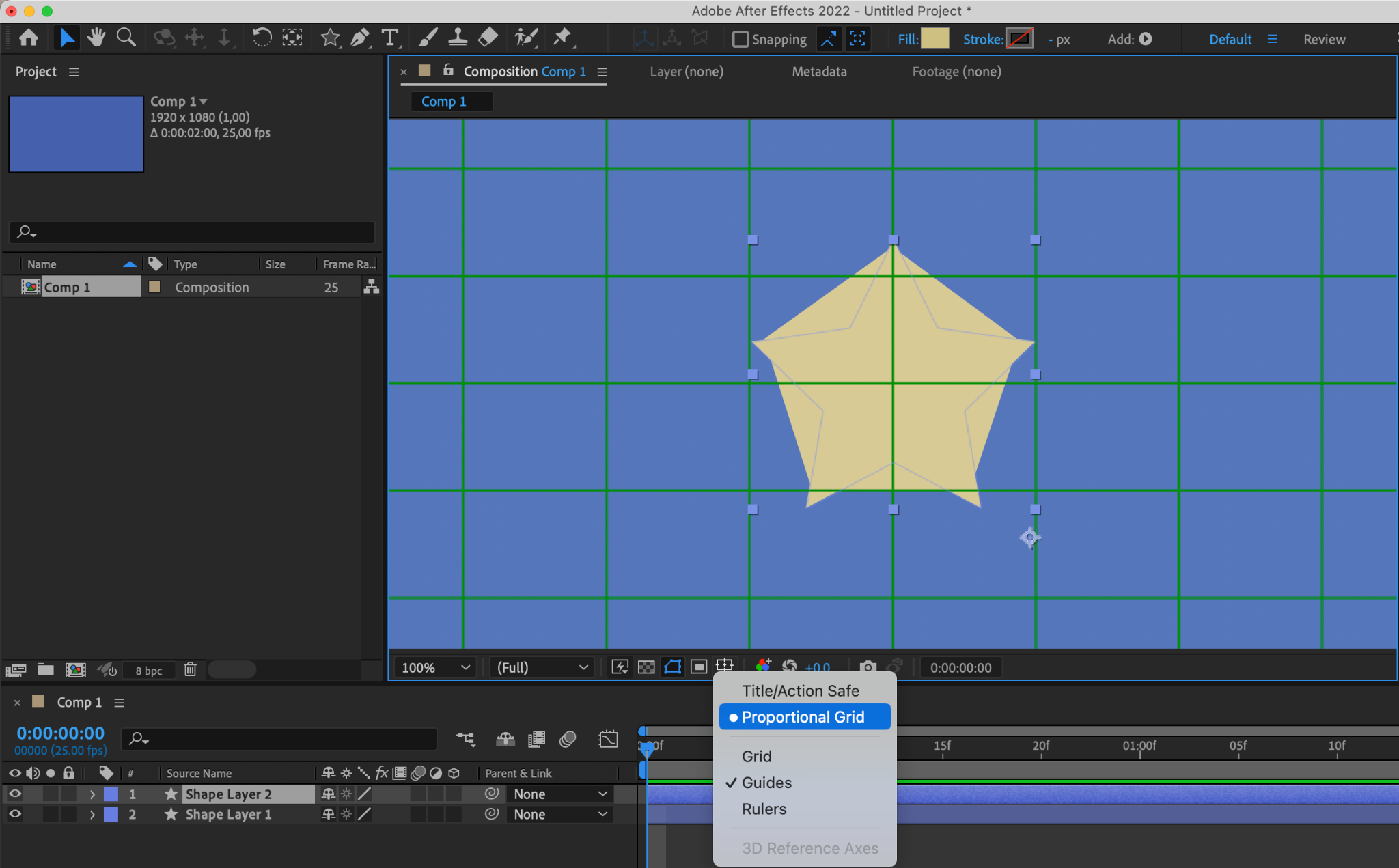Choose the Zoom magnifier tool
1399x868 pixels.
click(126, 38)
